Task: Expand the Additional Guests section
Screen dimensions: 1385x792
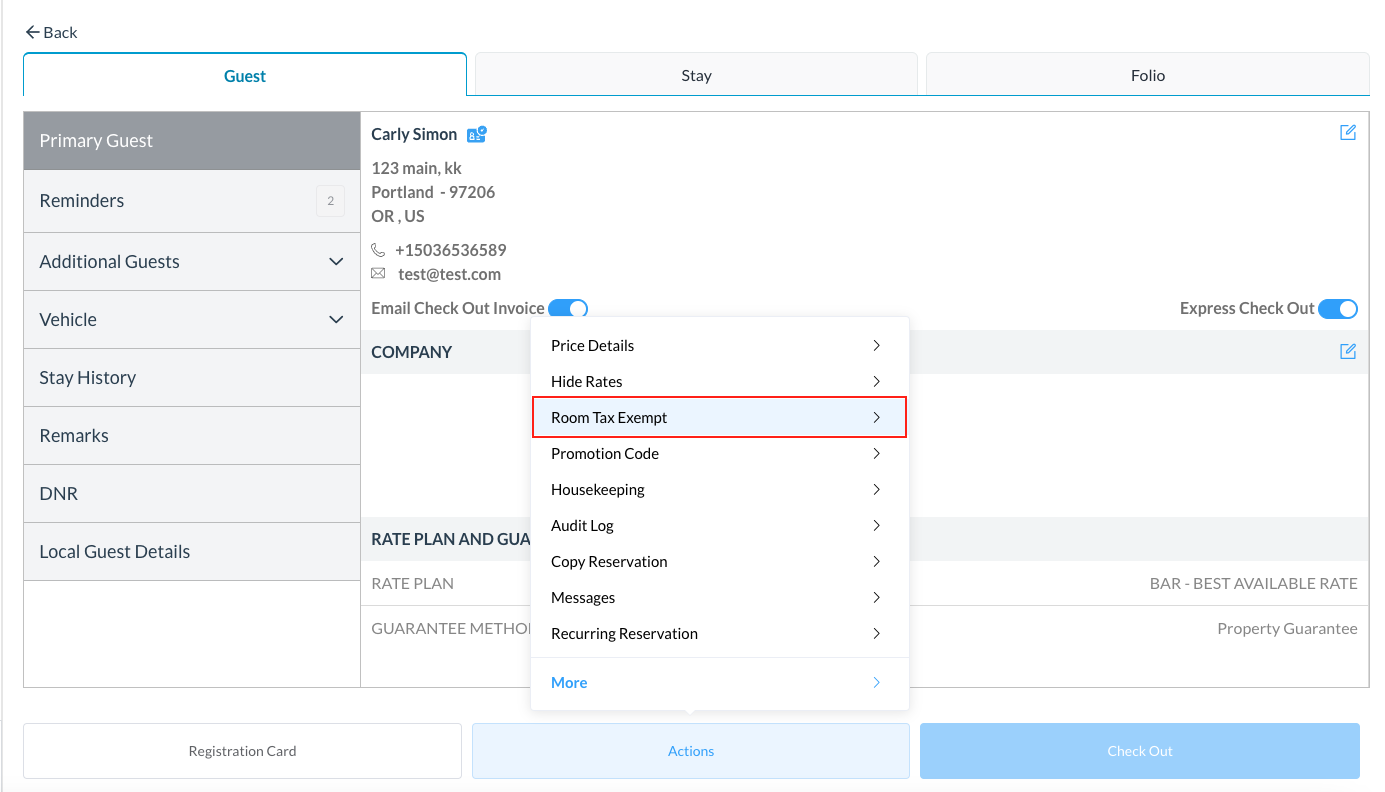Action: pos(336,262)
